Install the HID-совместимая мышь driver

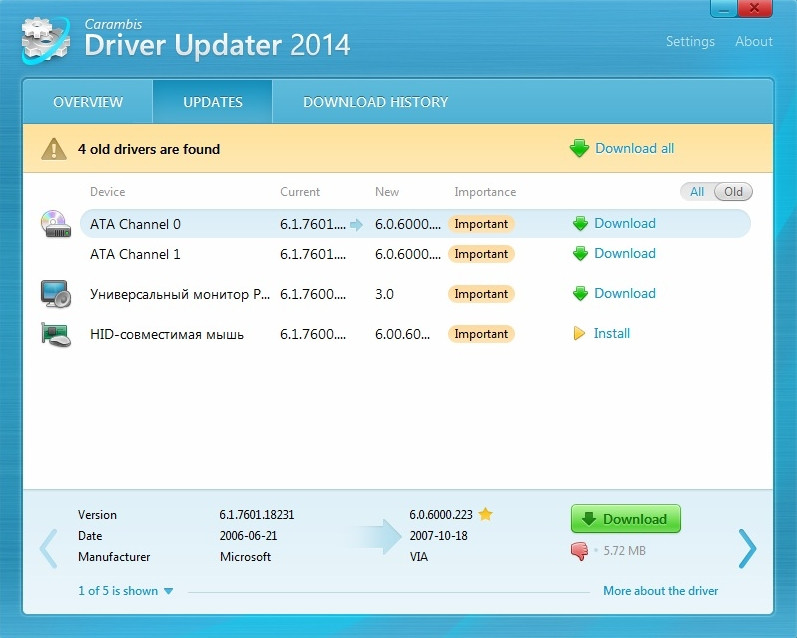click(612, 333)
